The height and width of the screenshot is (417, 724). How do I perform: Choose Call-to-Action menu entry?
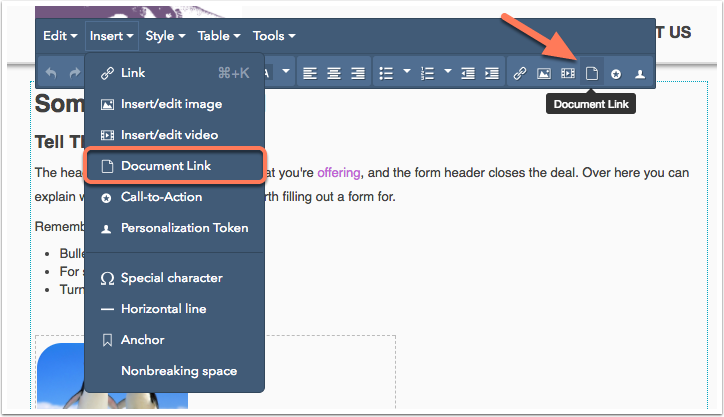pyautogui.click(x=175, y=197)
